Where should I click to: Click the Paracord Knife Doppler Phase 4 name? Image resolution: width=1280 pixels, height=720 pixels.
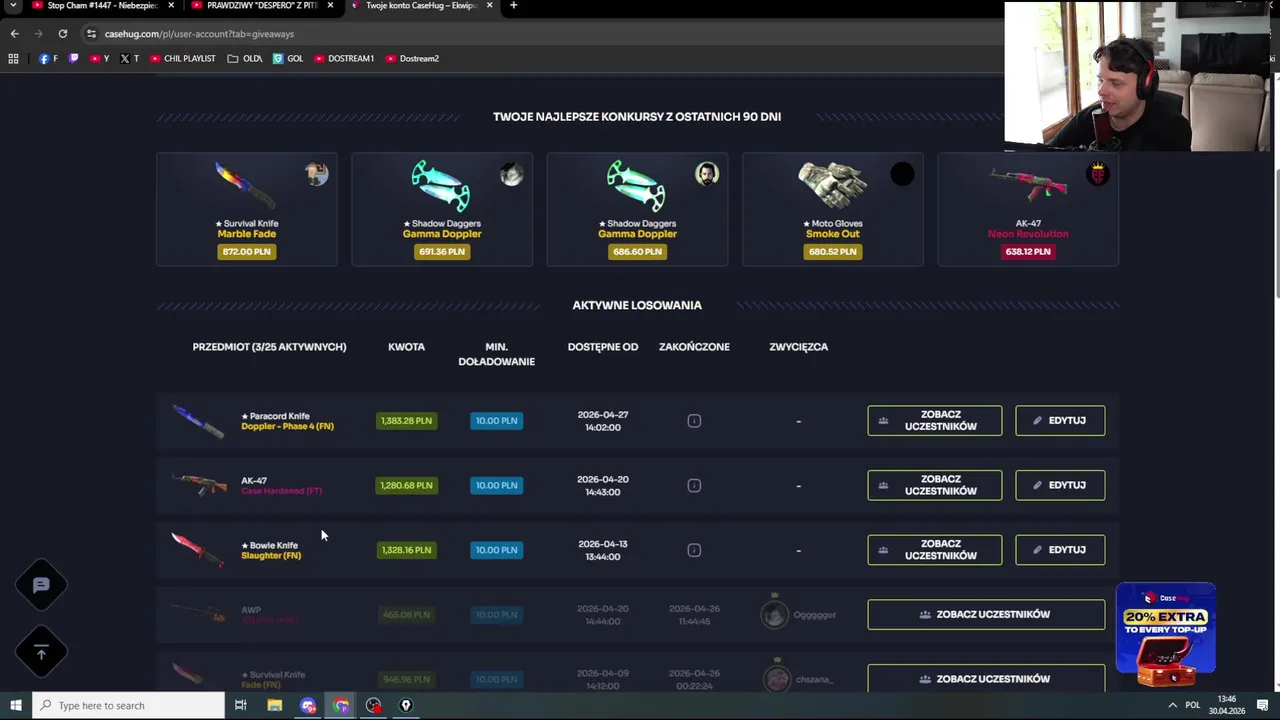pyautogui.click(x=287, y=421)
